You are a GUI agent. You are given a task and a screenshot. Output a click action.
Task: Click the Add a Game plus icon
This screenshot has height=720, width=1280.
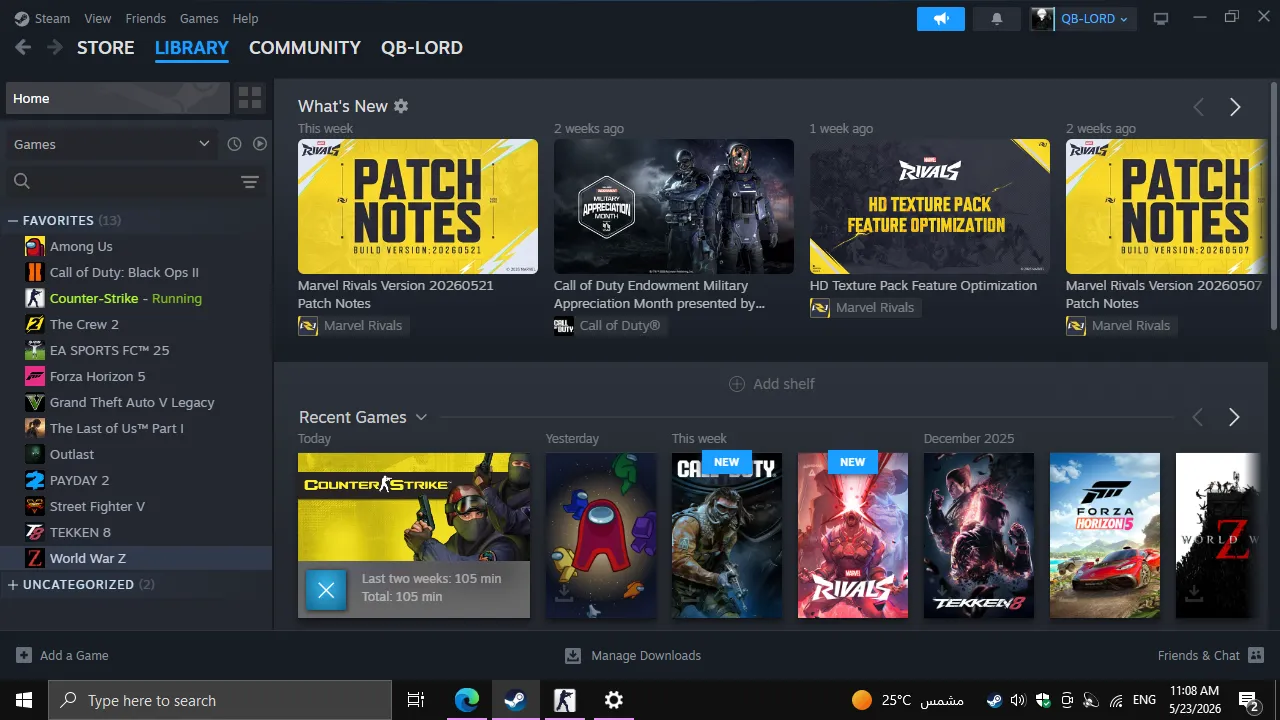tap(24, 655)
